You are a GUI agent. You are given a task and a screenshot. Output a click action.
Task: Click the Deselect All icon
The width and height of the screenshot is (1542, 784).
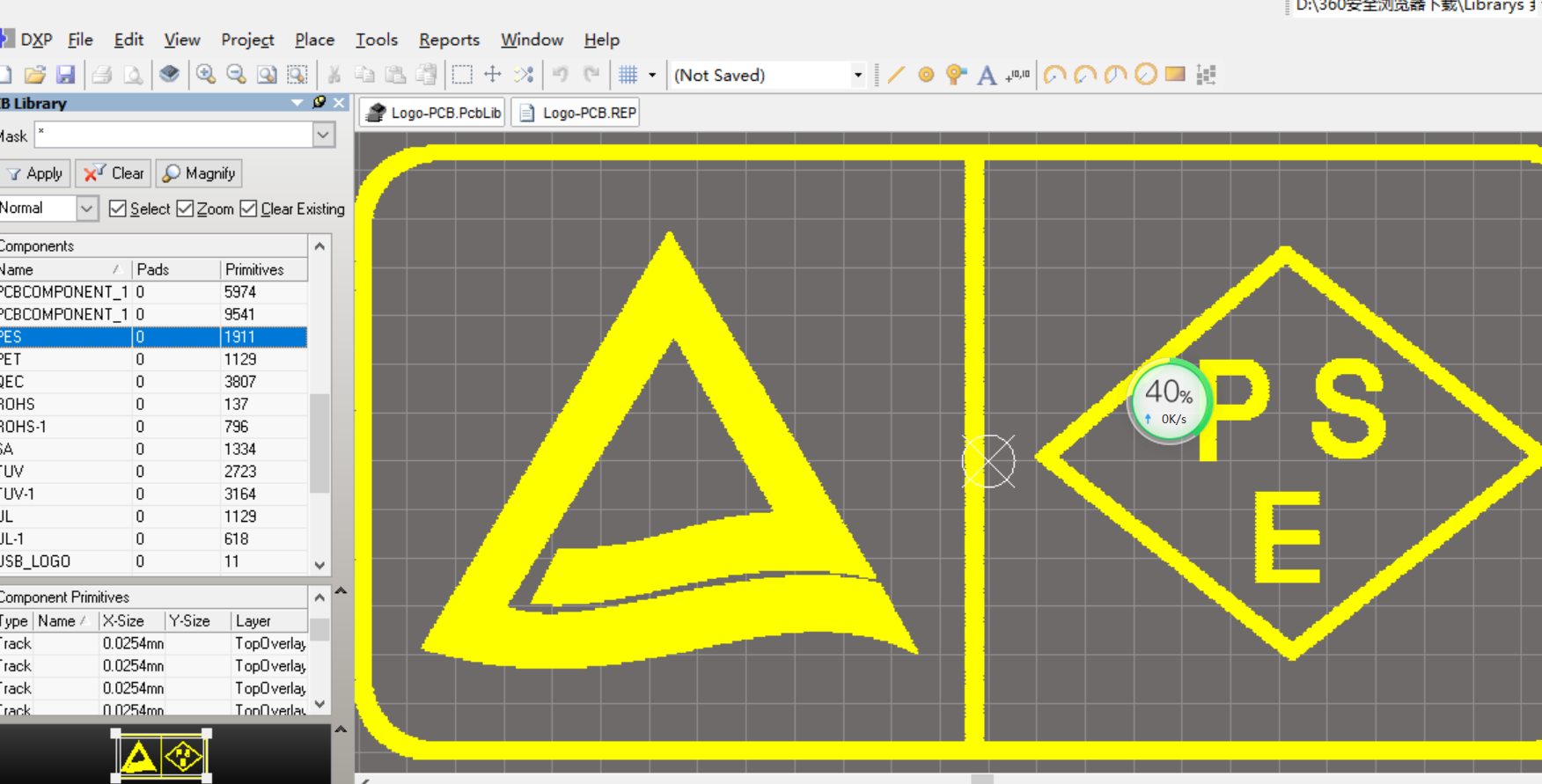tap(524, 75)
